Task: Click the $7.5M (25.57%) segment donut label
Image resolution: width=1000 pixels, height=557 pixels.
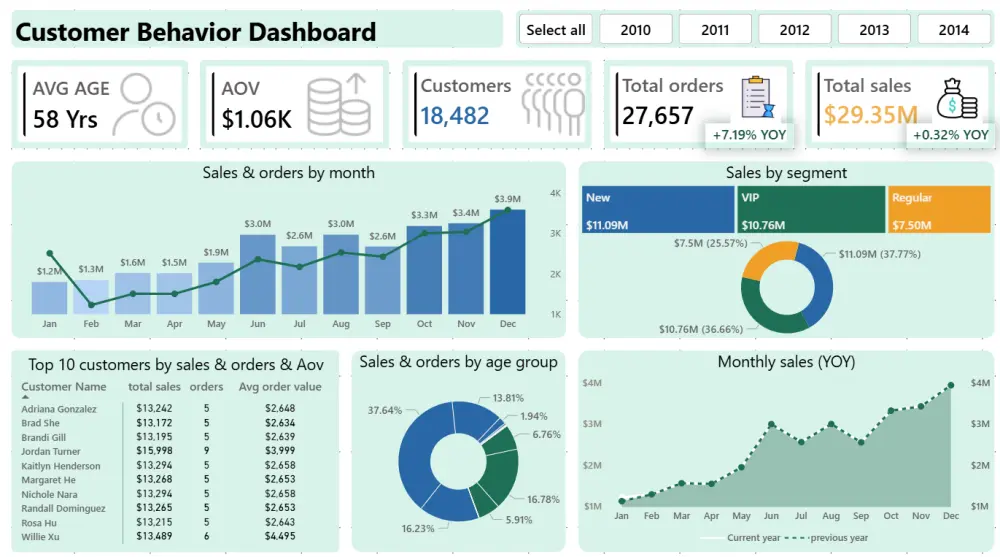Action: (710, 243)
